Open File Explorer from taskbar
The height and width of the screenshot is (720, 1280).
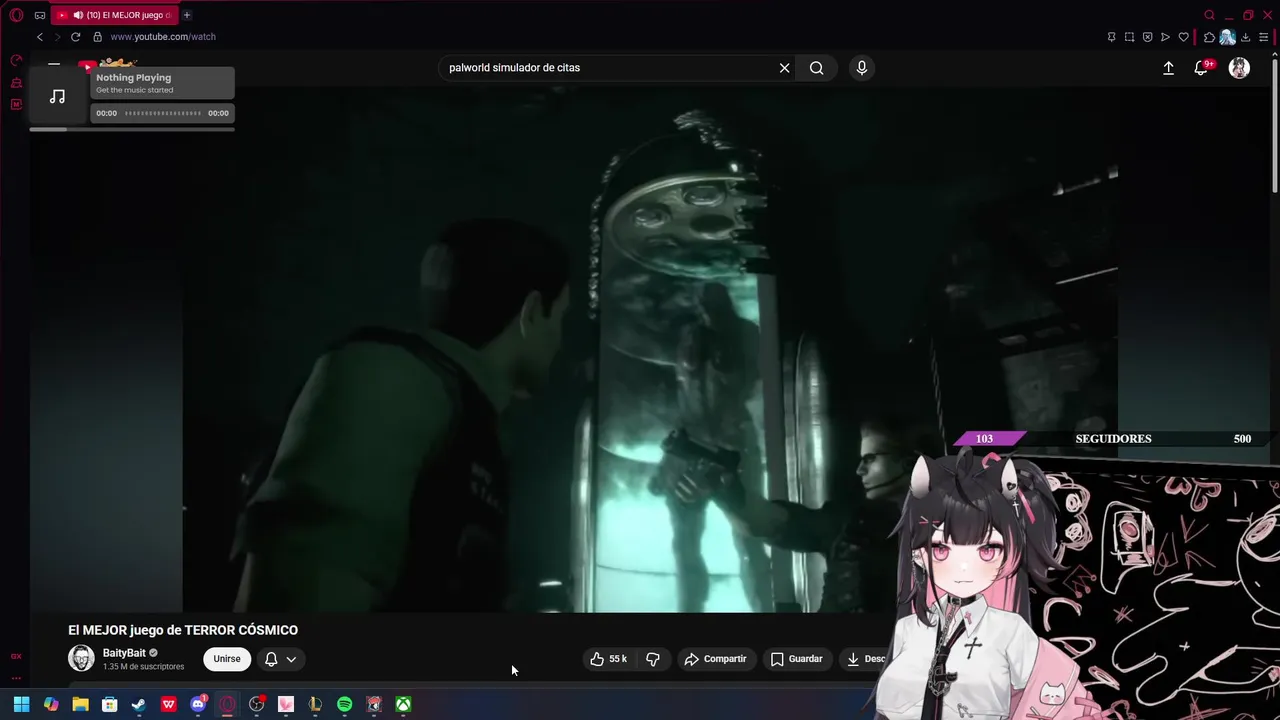click(x=80, y=705)
